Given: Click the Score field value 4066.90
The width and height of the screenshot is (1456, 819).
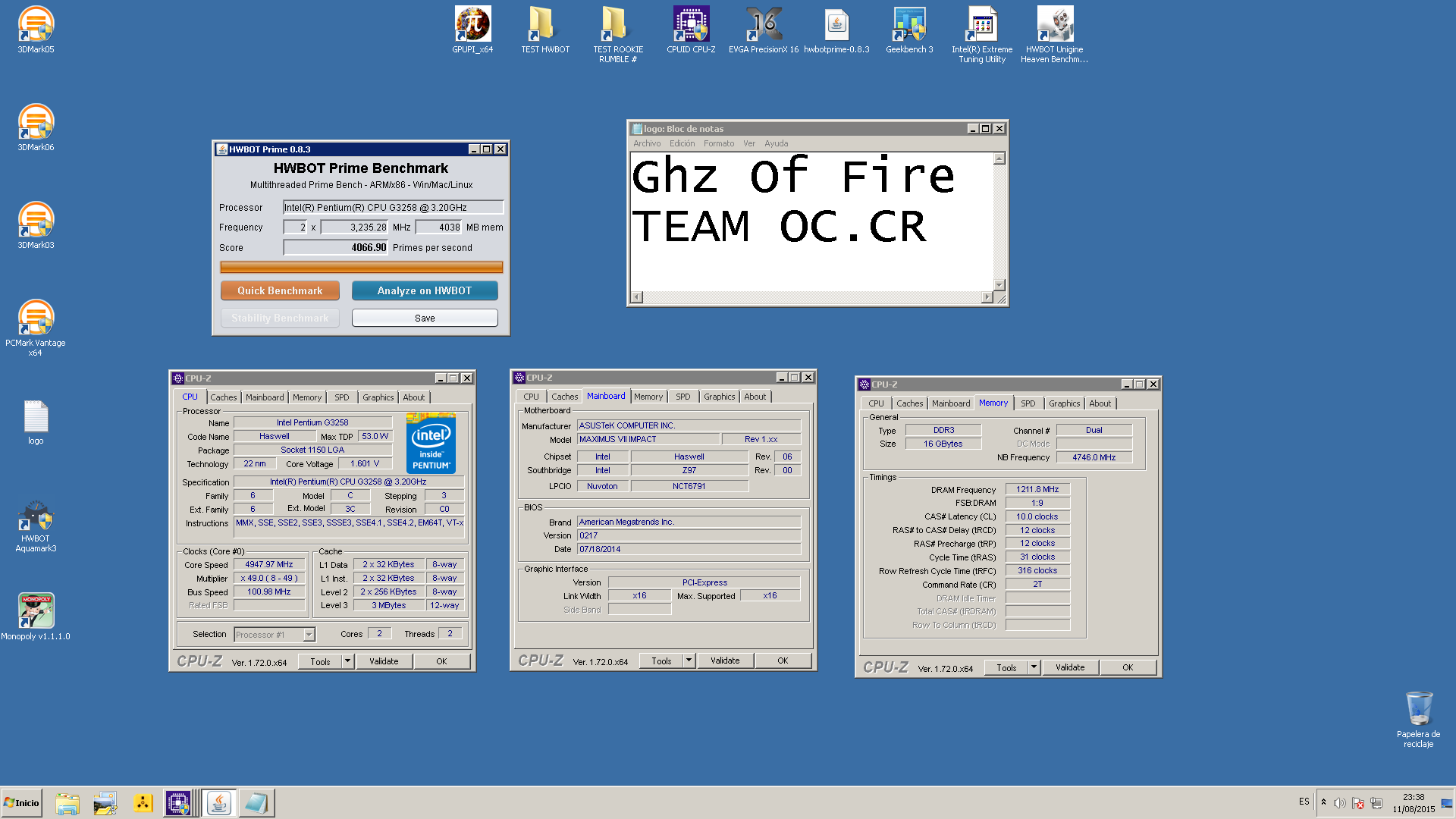Looking at the screenshot, I should [336, 247].
